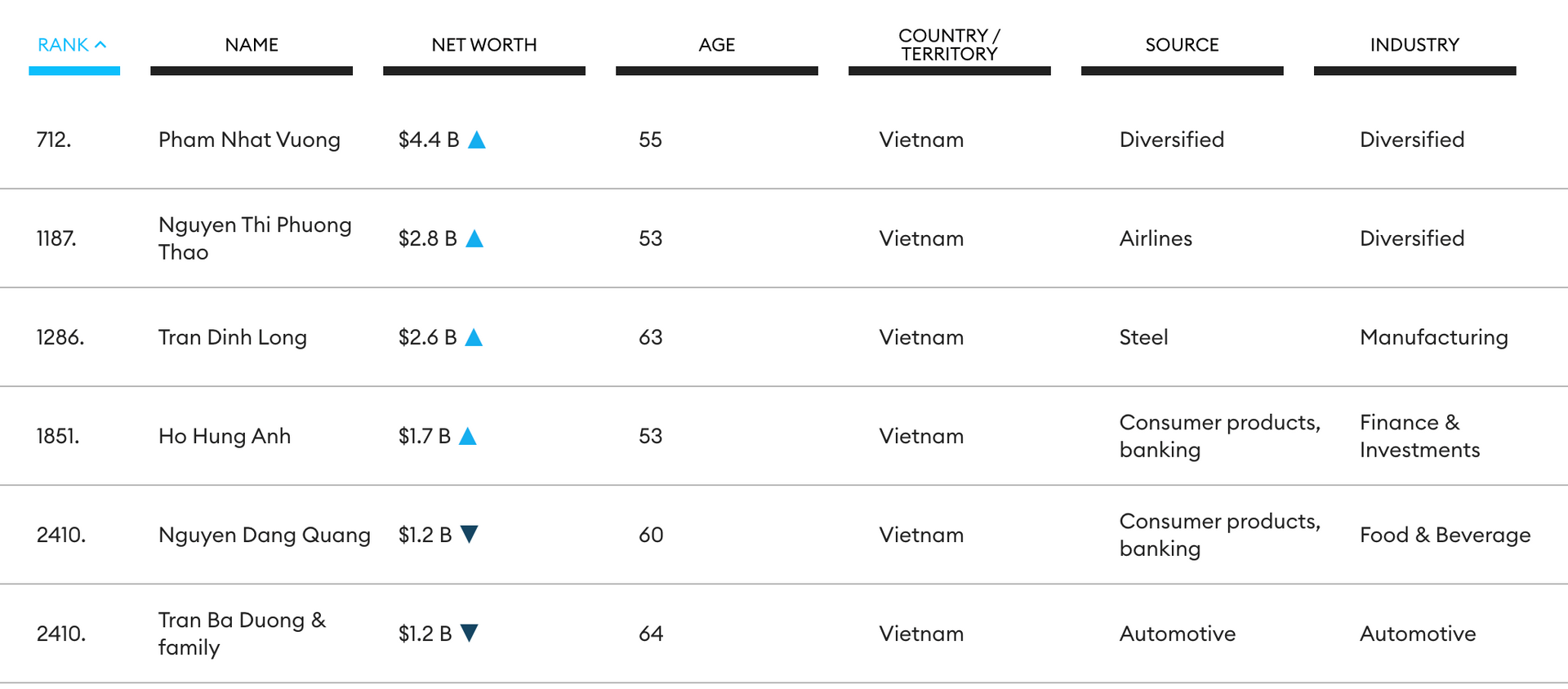This screenshot has width=1568, height=689.
Task: Sort by COUNTRY / TERRITORY header
Action: [949, 45]
